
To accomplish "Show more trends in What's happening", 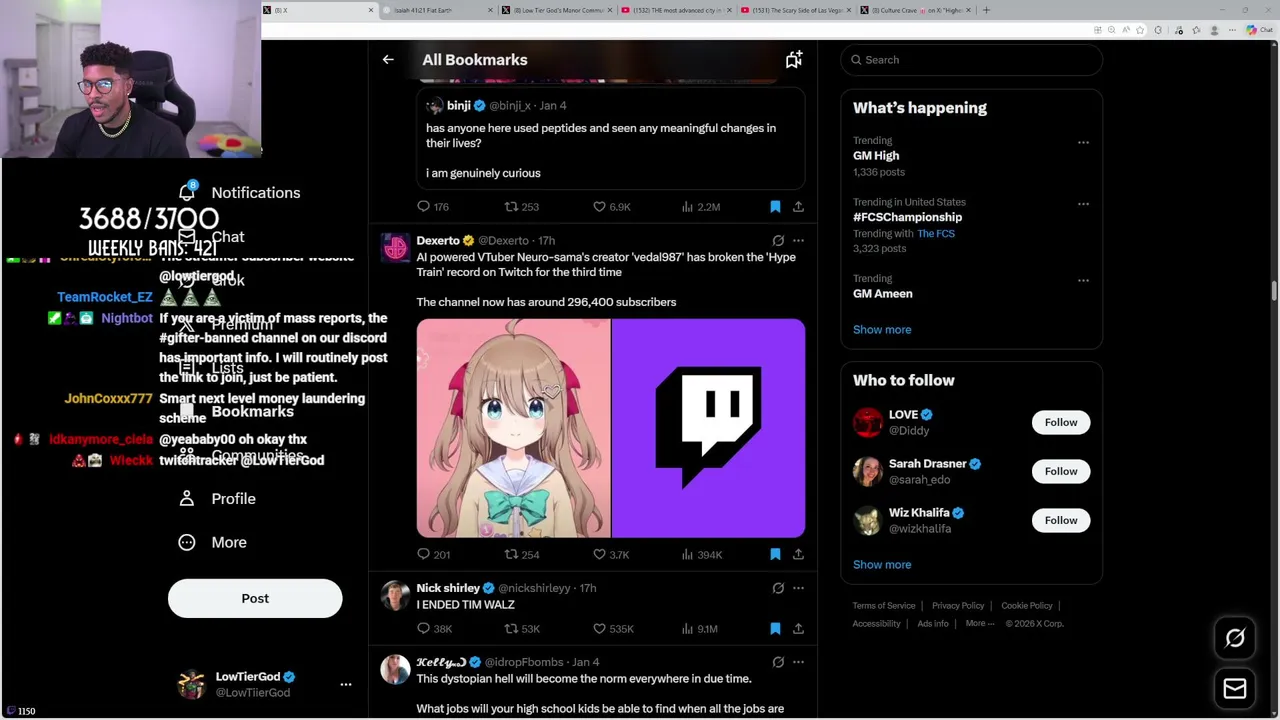I will click(882, 330).
